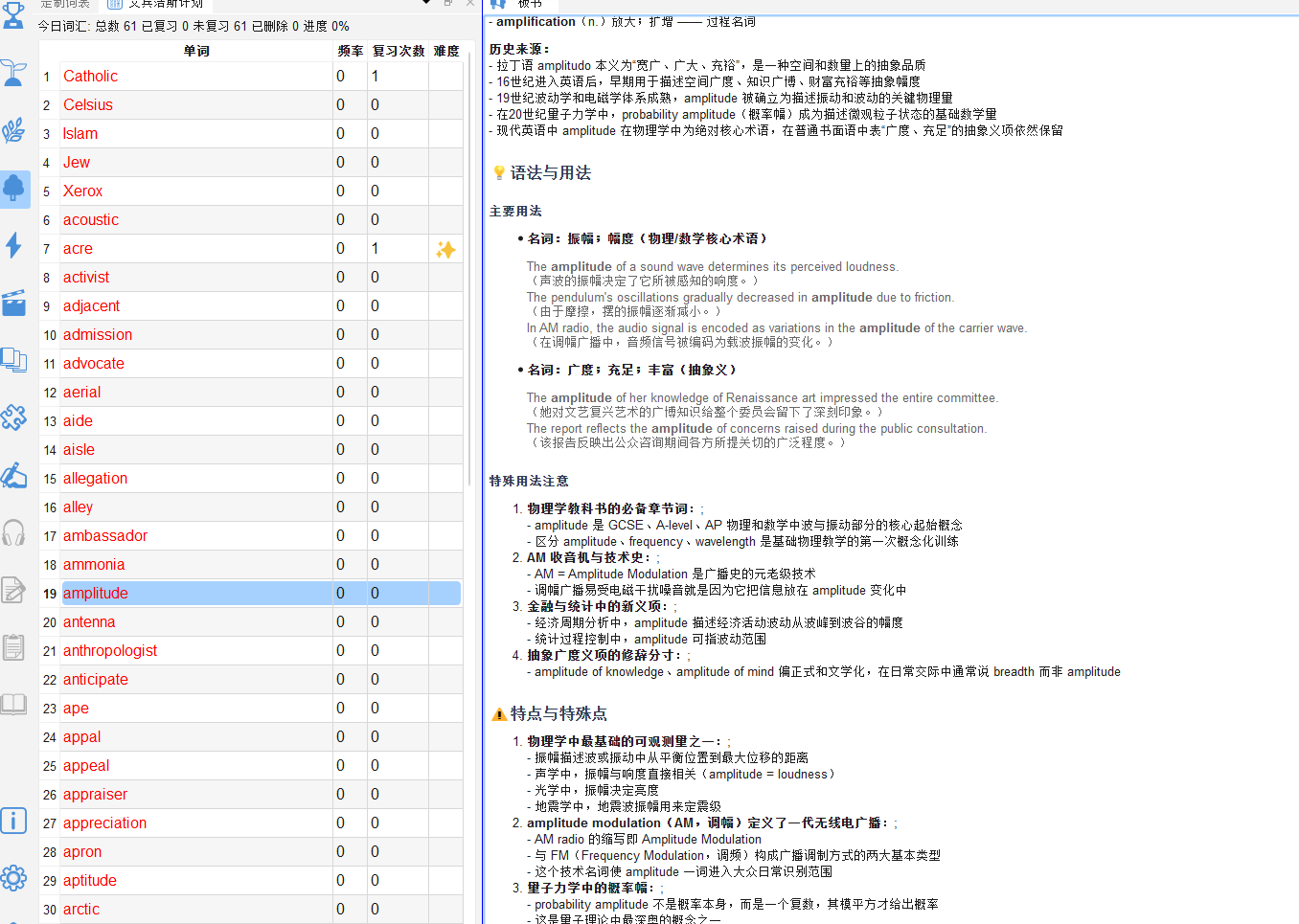
Task: Sort by the 难度 column header
Action: (446, 51)
